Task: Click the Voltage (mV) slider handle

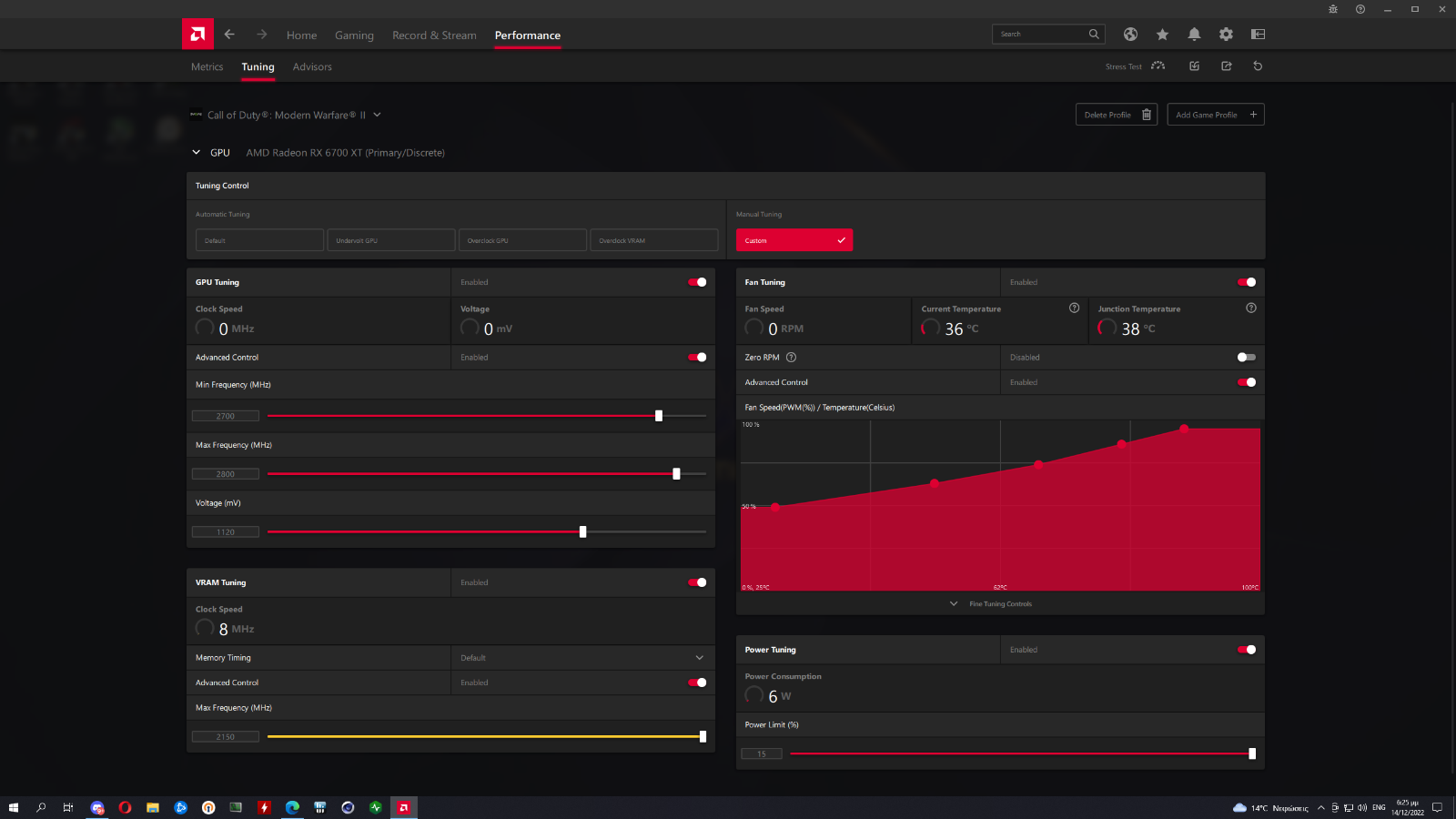Action: (x=583, y=532)
